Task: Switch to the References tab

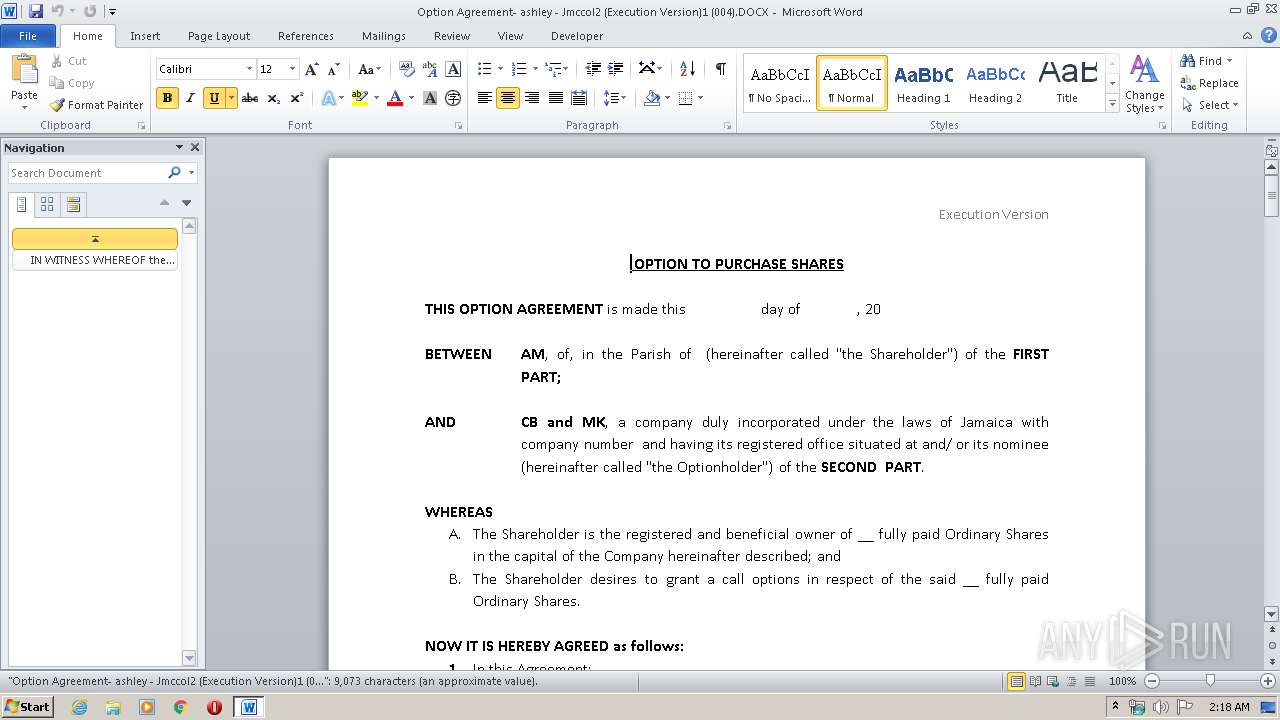Action: [x=306, y=36]
